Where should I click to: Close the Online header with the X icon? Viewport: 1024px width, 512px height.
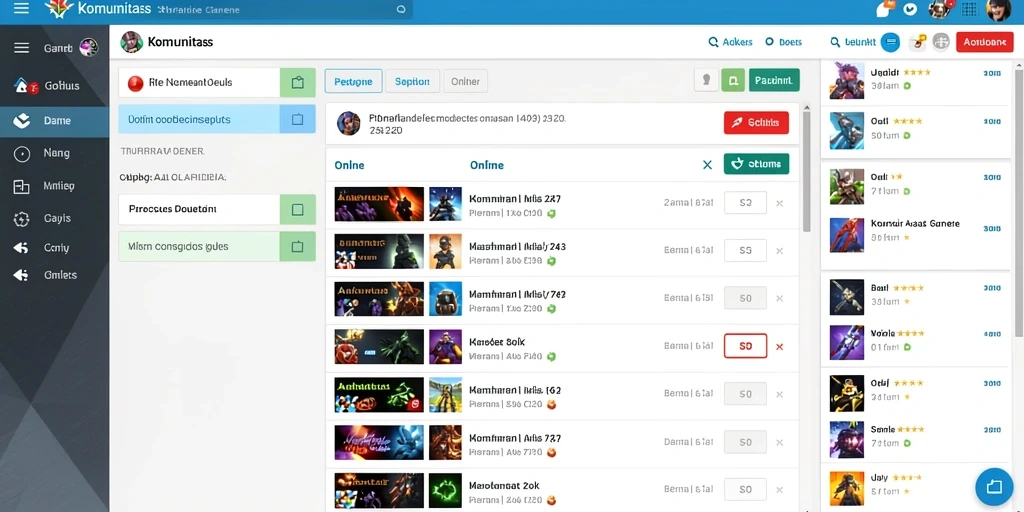[x=707, y=165]
